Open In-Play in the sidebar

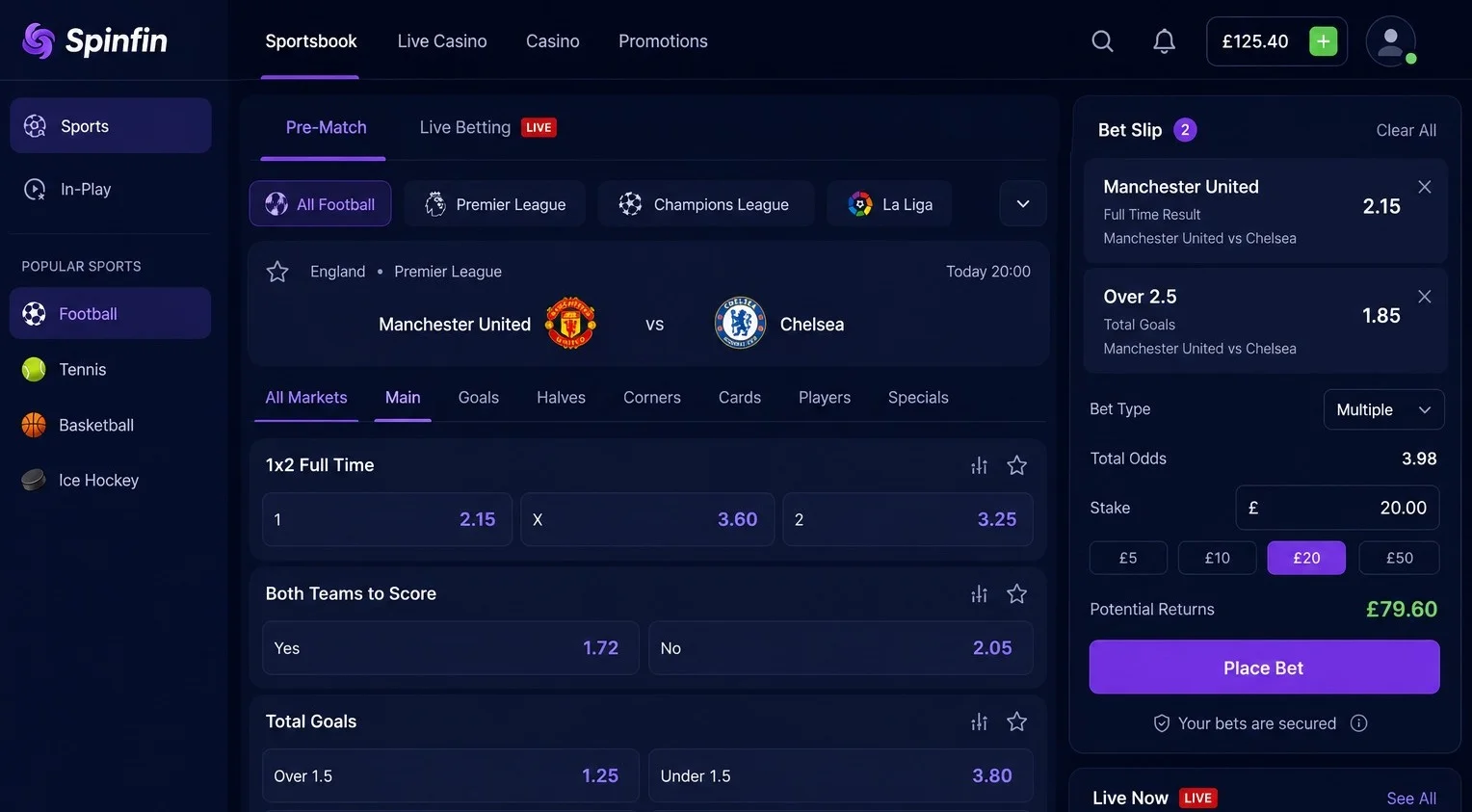pyautogui.click(x=111, y=189)
